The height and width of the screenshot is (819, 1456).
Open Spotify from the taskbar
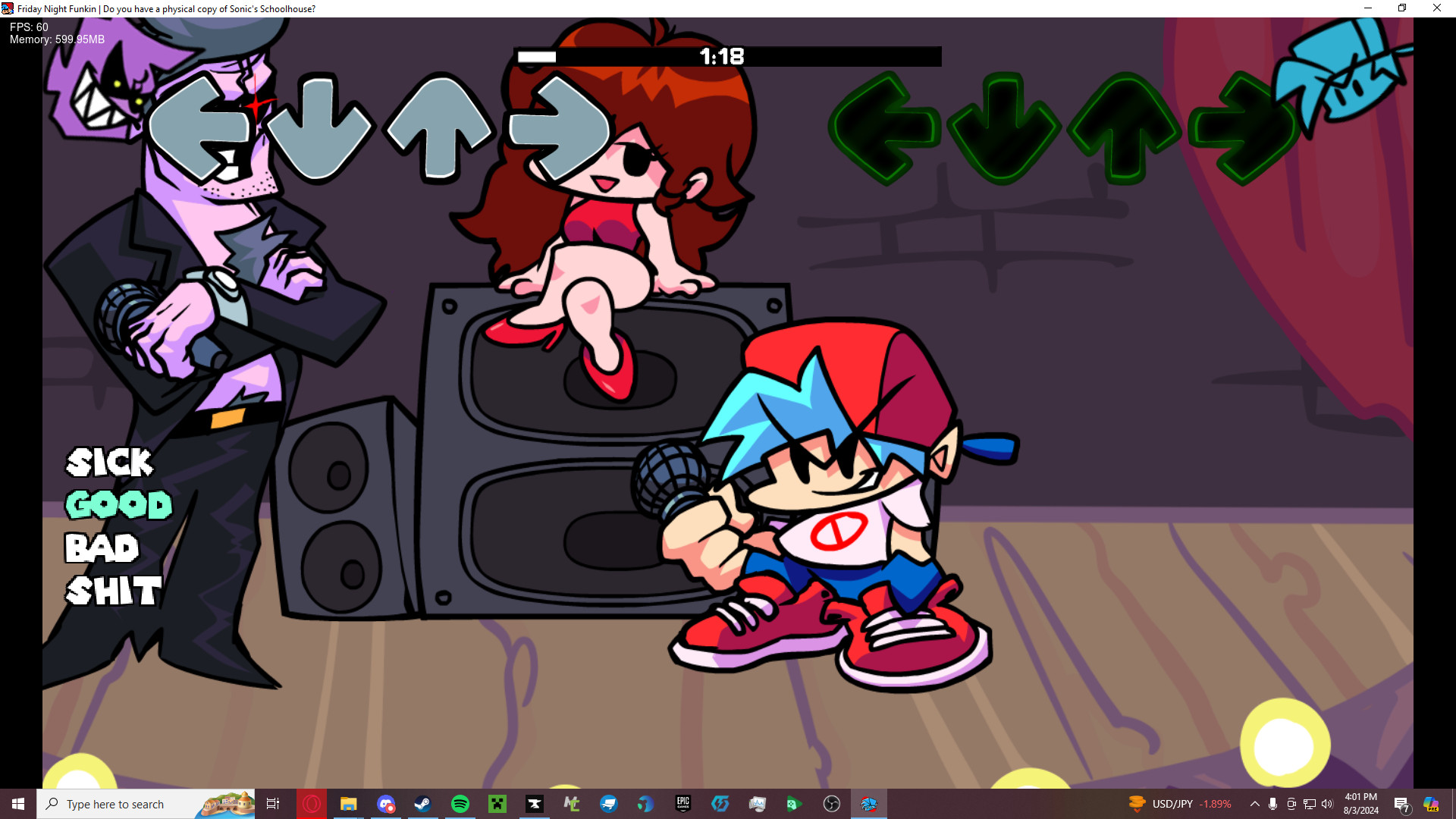[460, 804]
